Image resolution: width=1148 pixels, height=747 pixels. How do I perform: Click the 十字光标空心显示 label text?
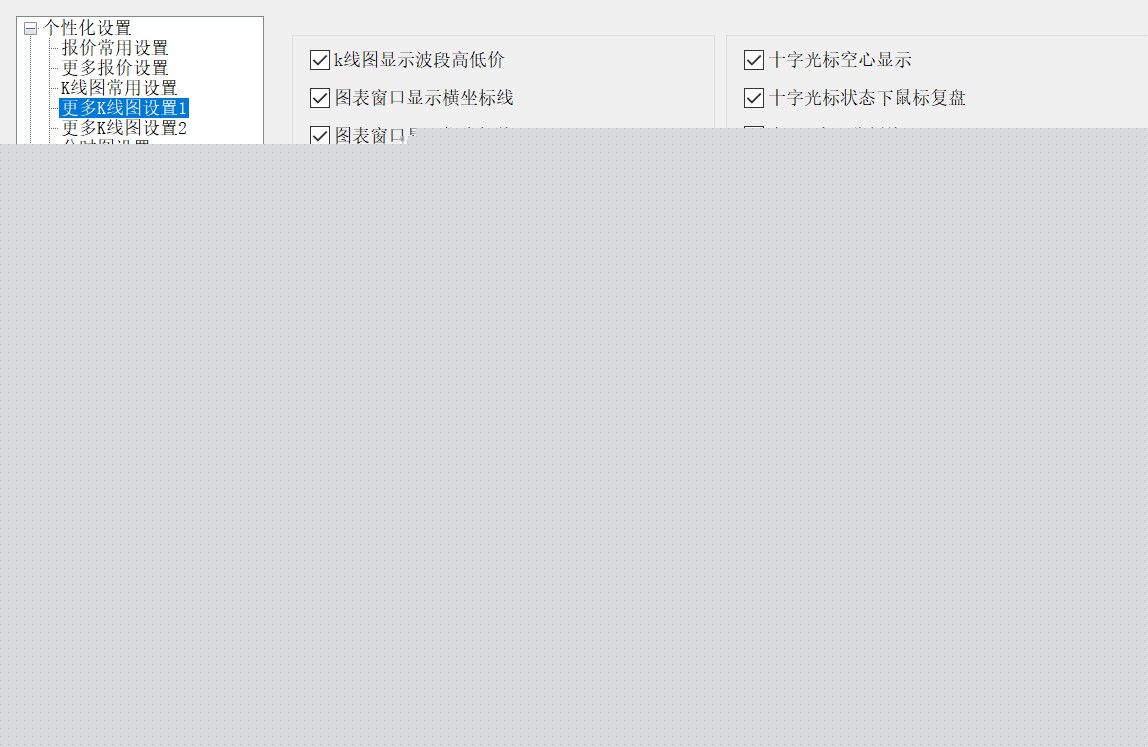840,60
